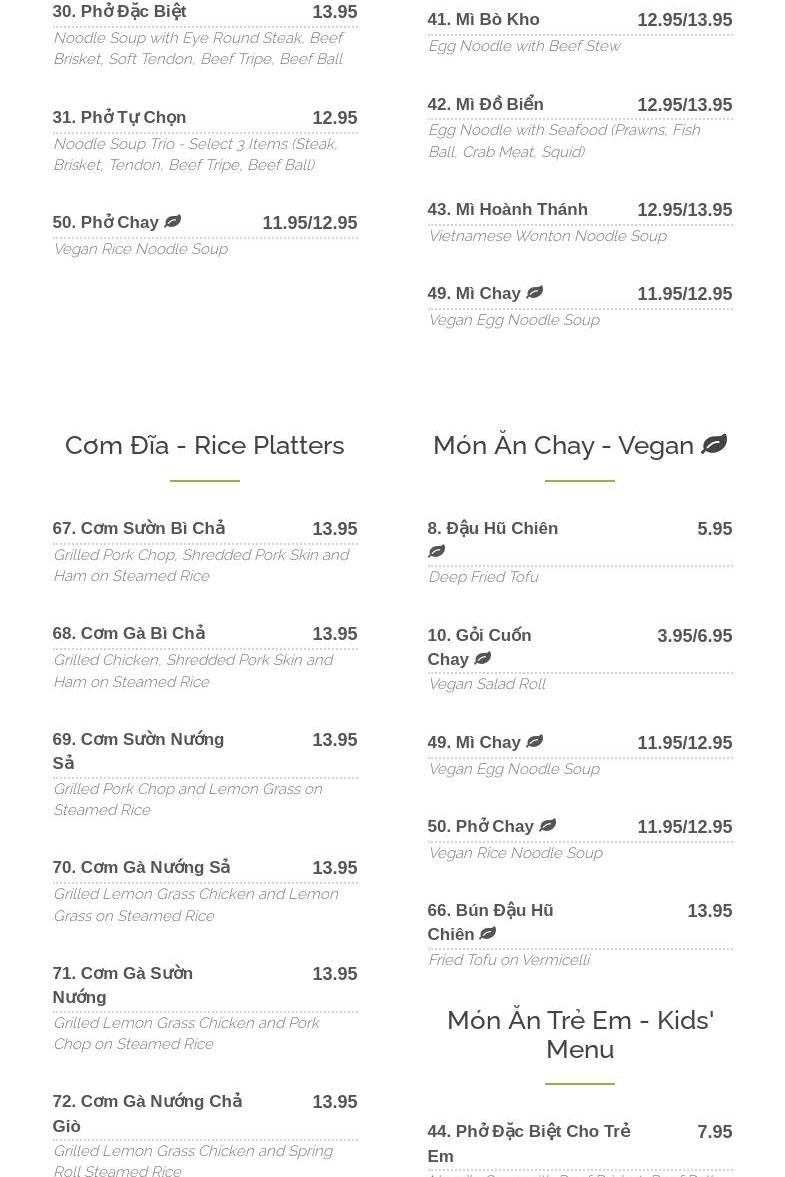Select item 41. Mì Bò Kho
The width and height of the screenshot is (785, 1177).
483,20
